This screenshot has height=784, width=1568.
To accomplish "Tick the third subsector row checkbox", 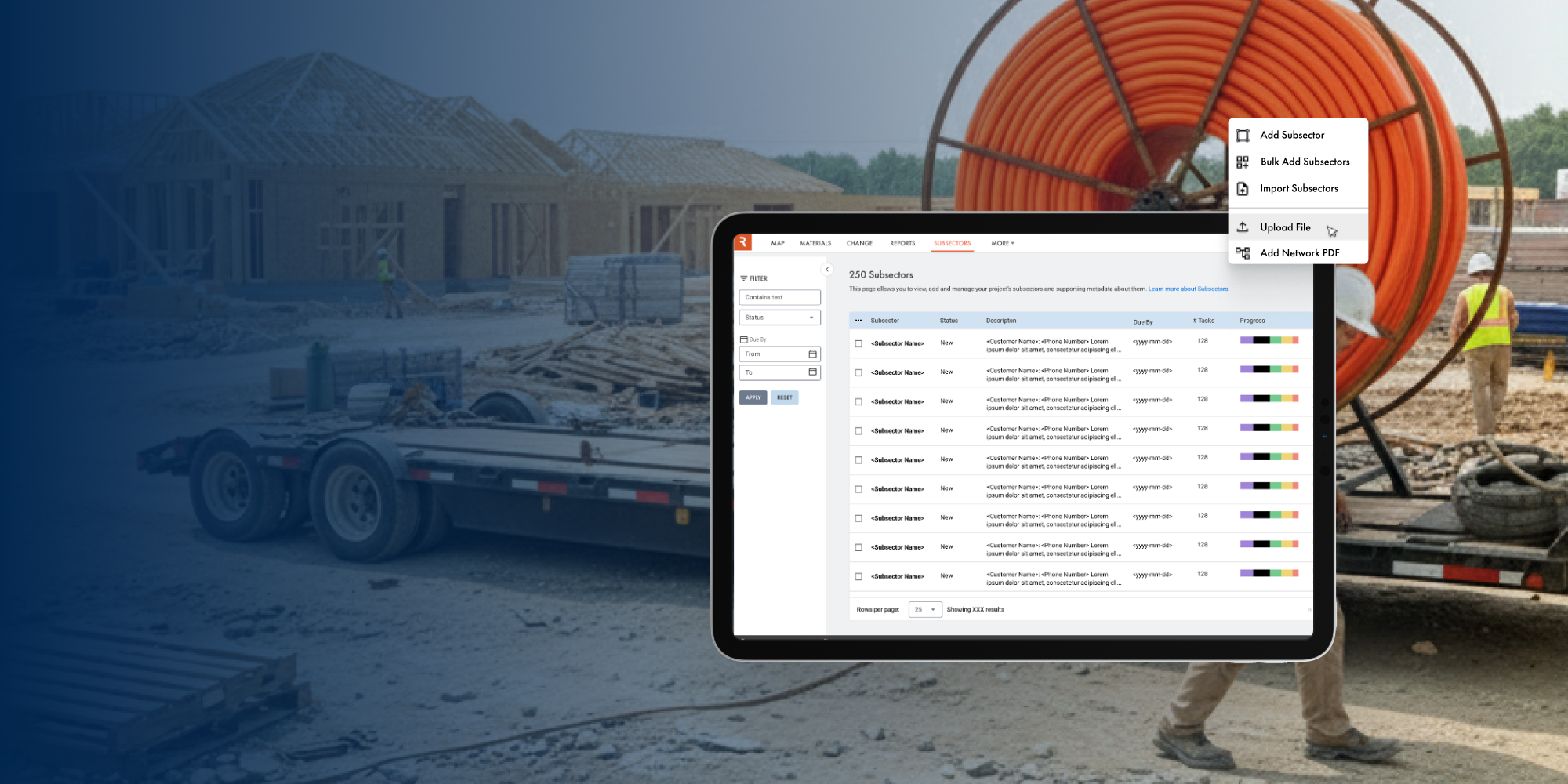I will [858, 401].
